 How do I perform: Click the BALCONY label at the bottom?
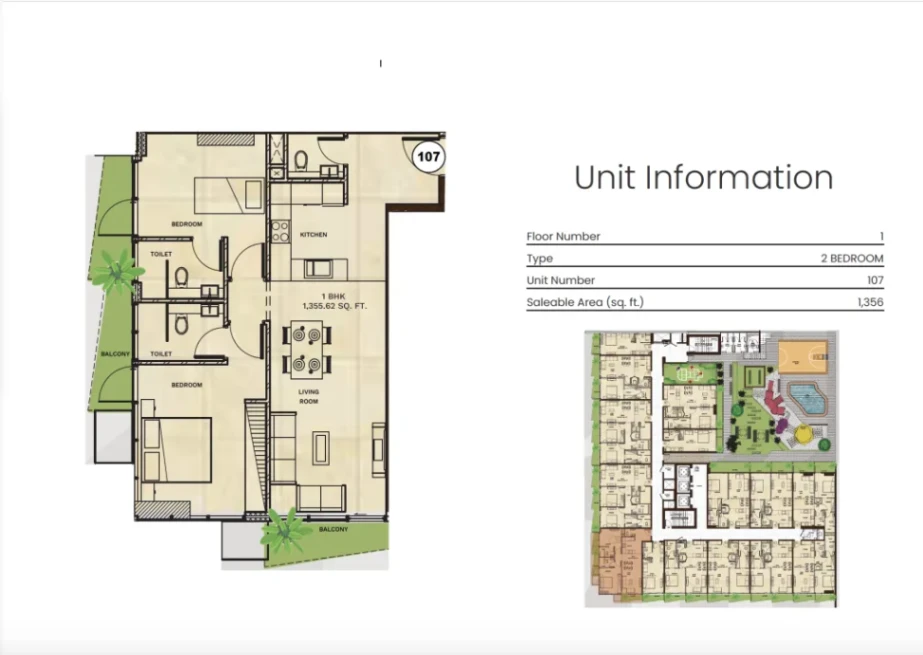click(333, 529)
